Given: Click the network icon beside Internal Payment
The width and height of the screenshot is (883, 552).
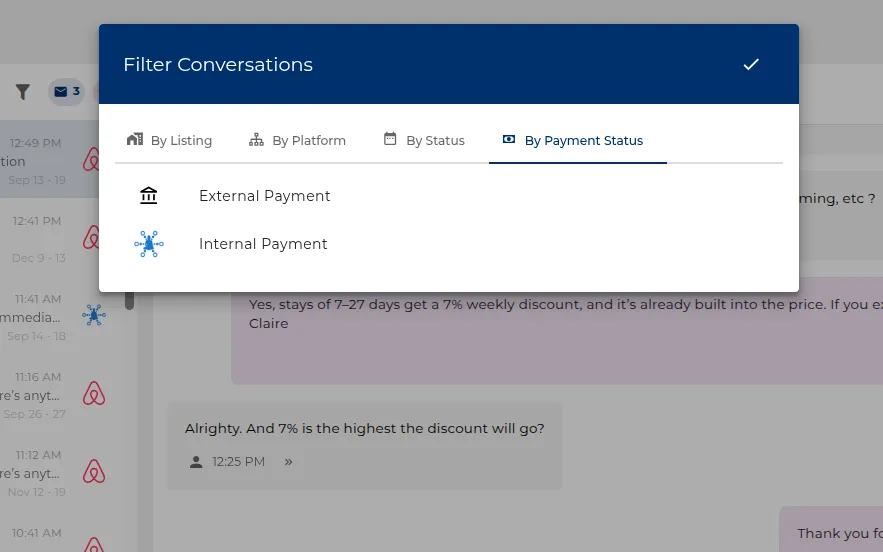Looking at the screenshot, I should click(x=149, y=244).
